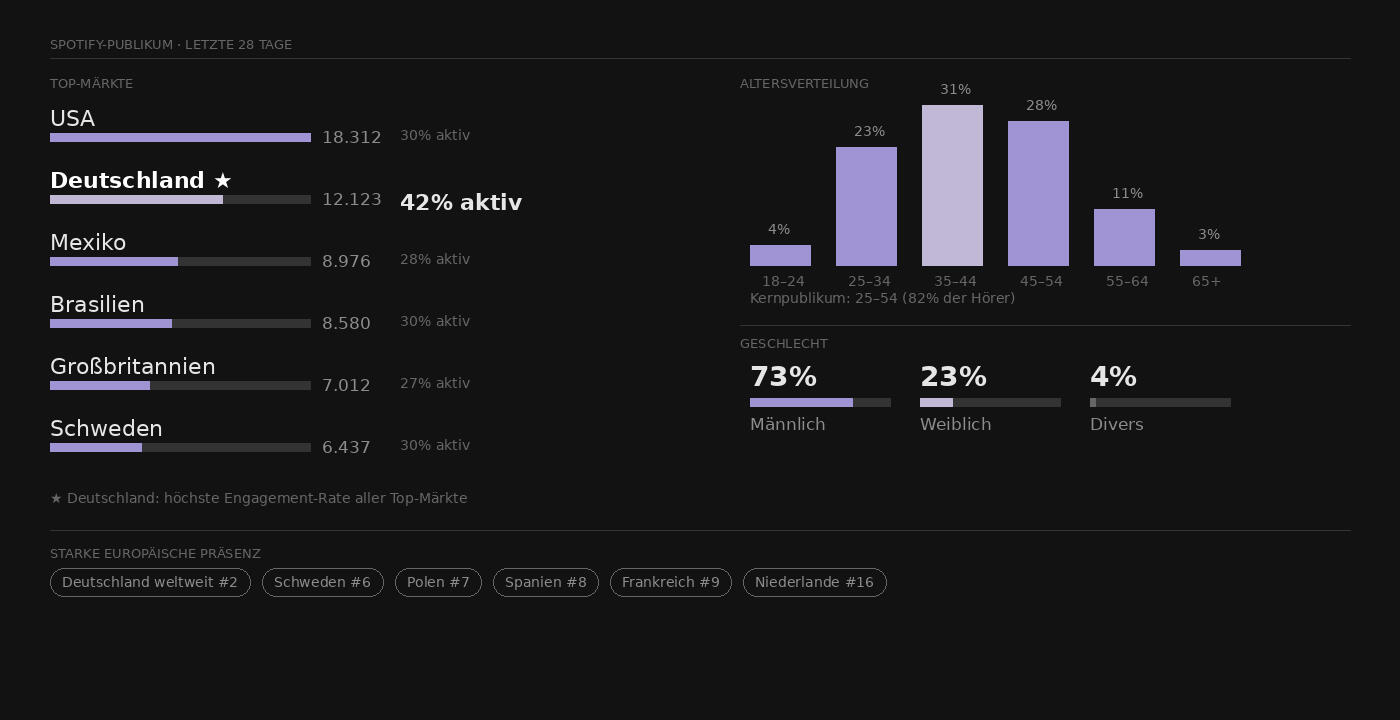Open the Polen #7 tag

438,582
